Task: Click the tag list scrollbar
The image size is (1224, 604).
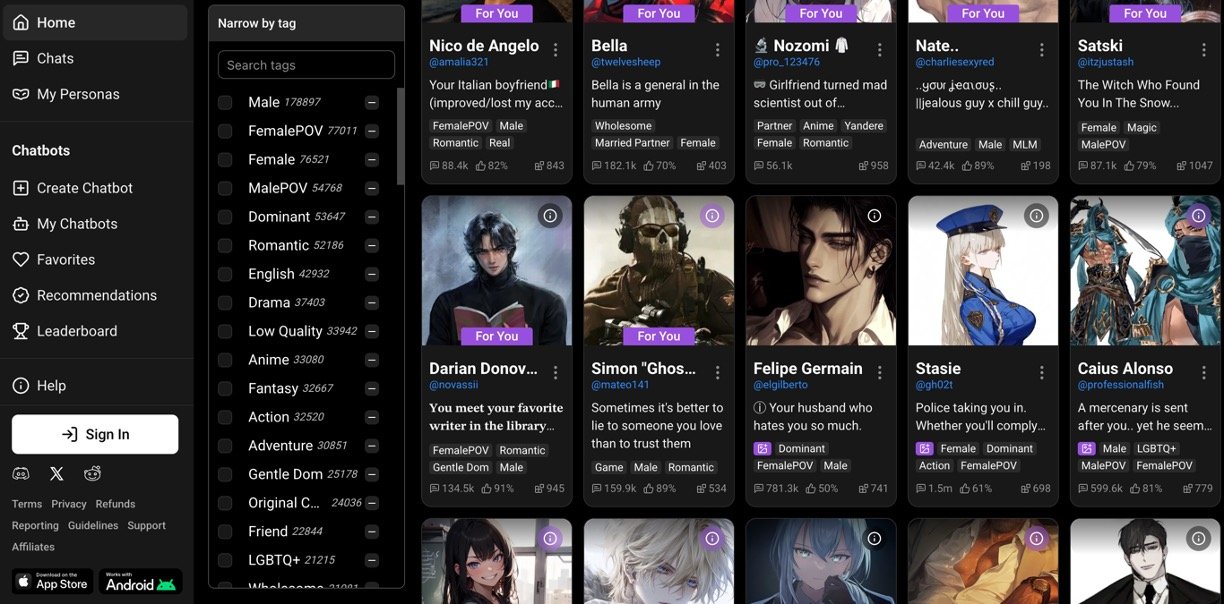Action: click(x=400, y=140)
